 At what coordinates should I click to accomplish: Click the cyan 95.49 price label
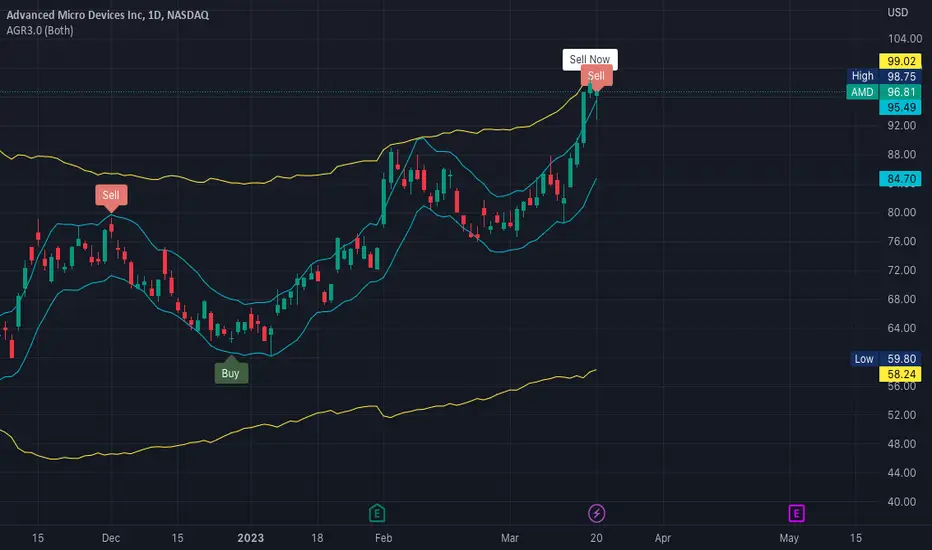tap(900, 107)
